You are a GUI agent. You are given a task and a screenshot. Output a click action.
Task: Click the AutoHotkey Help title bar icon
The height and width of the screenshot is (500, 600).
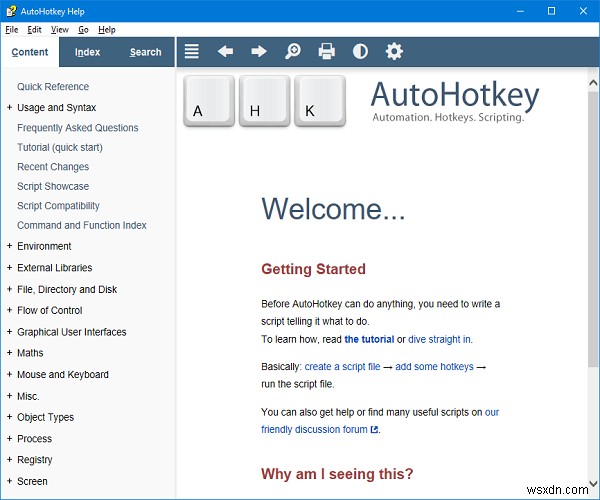[11, 11]
